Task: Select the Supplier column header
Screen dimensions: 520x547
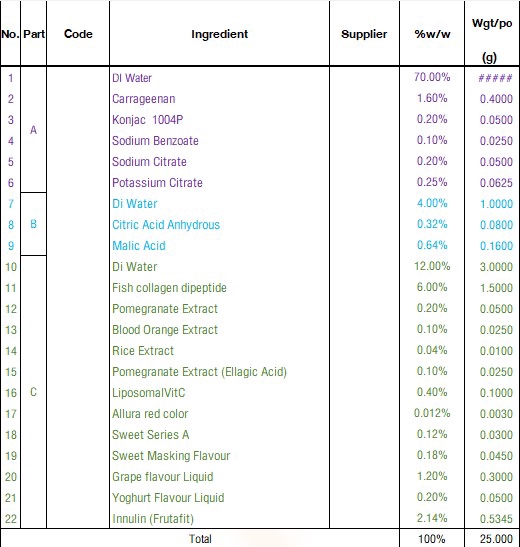Action: (x=364, y=34)
